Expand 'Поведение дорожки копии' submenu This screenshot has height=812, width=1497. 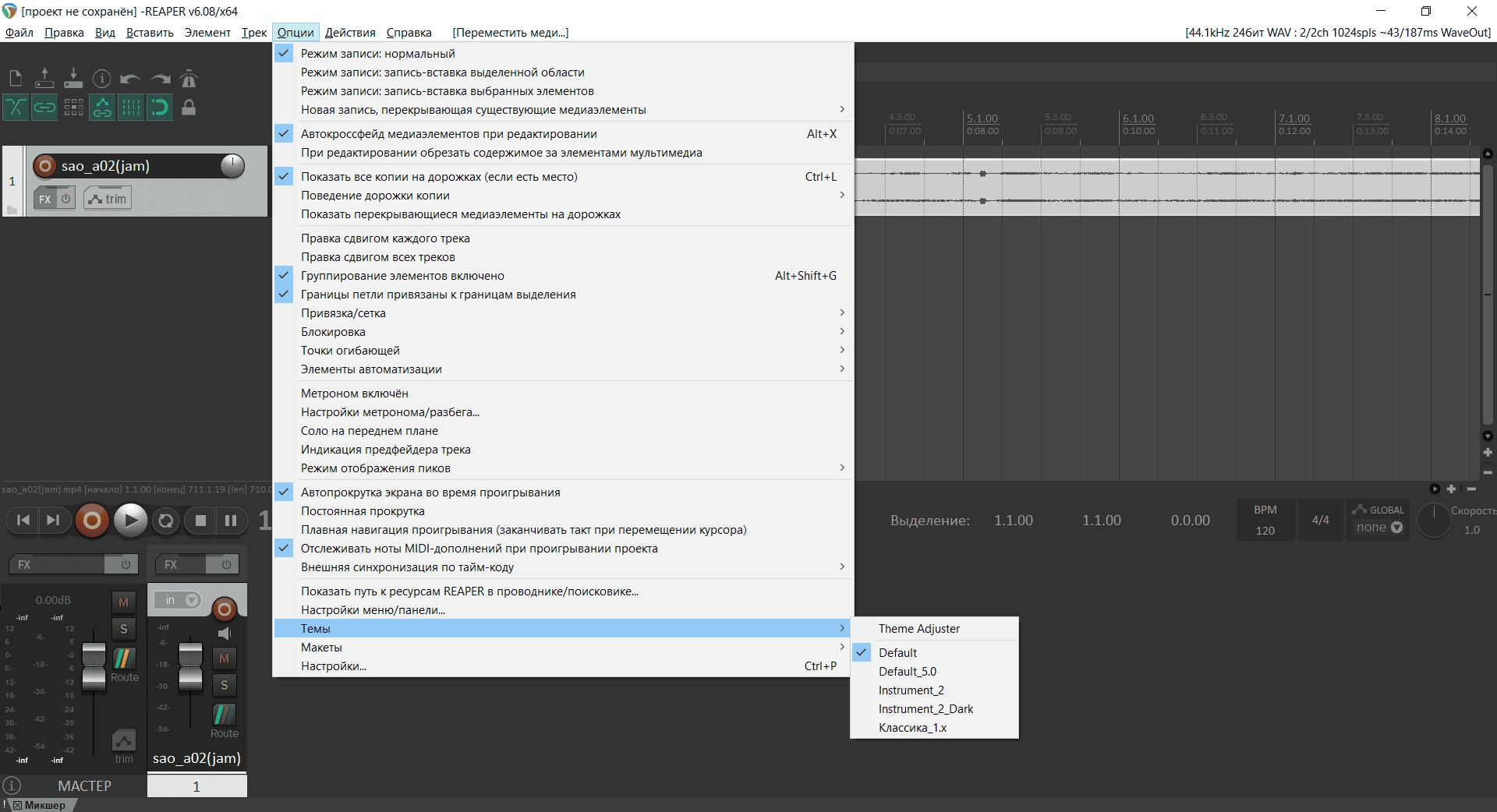[x=563, y=196]
